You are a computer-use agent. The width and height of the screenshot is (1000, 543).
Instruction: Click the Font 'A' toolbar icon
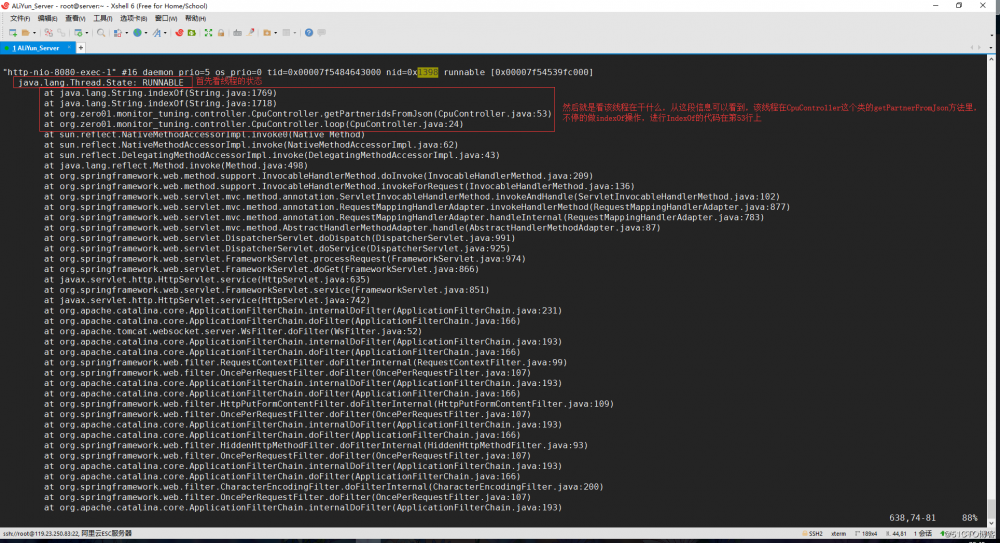(x=156, y=33)
